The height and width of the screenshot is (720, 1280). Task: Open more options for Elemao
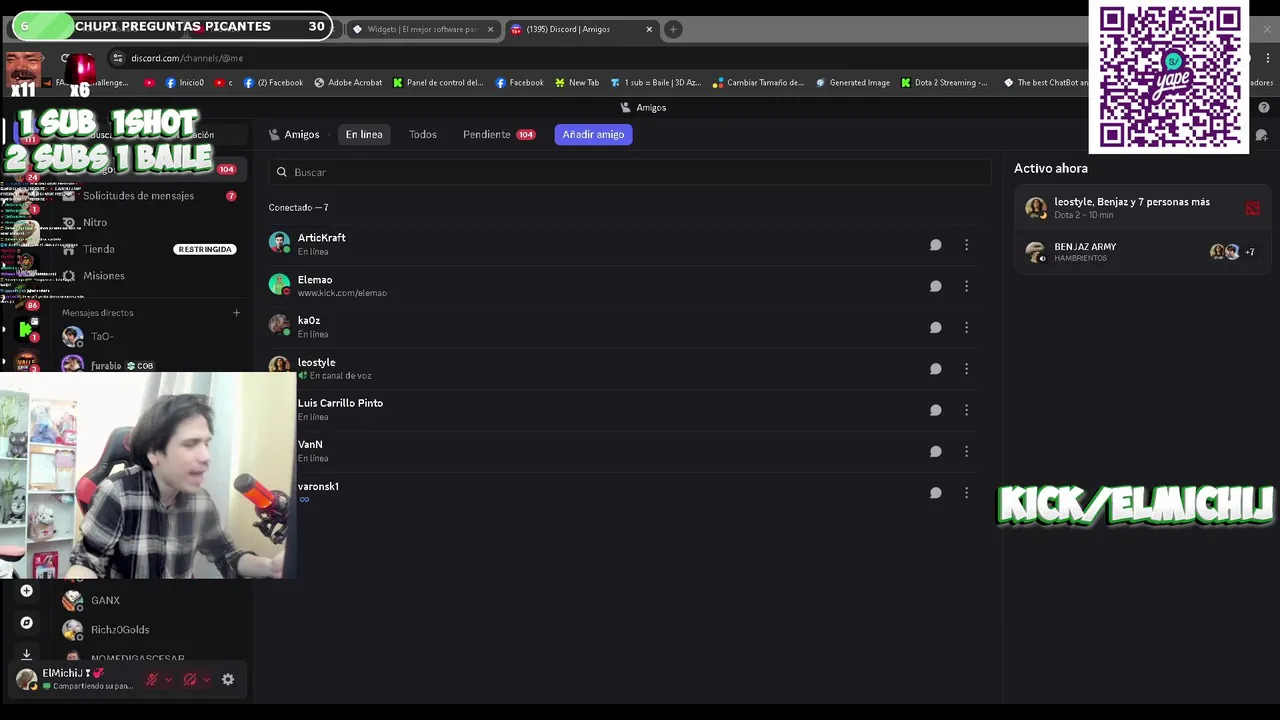(966, 286)
